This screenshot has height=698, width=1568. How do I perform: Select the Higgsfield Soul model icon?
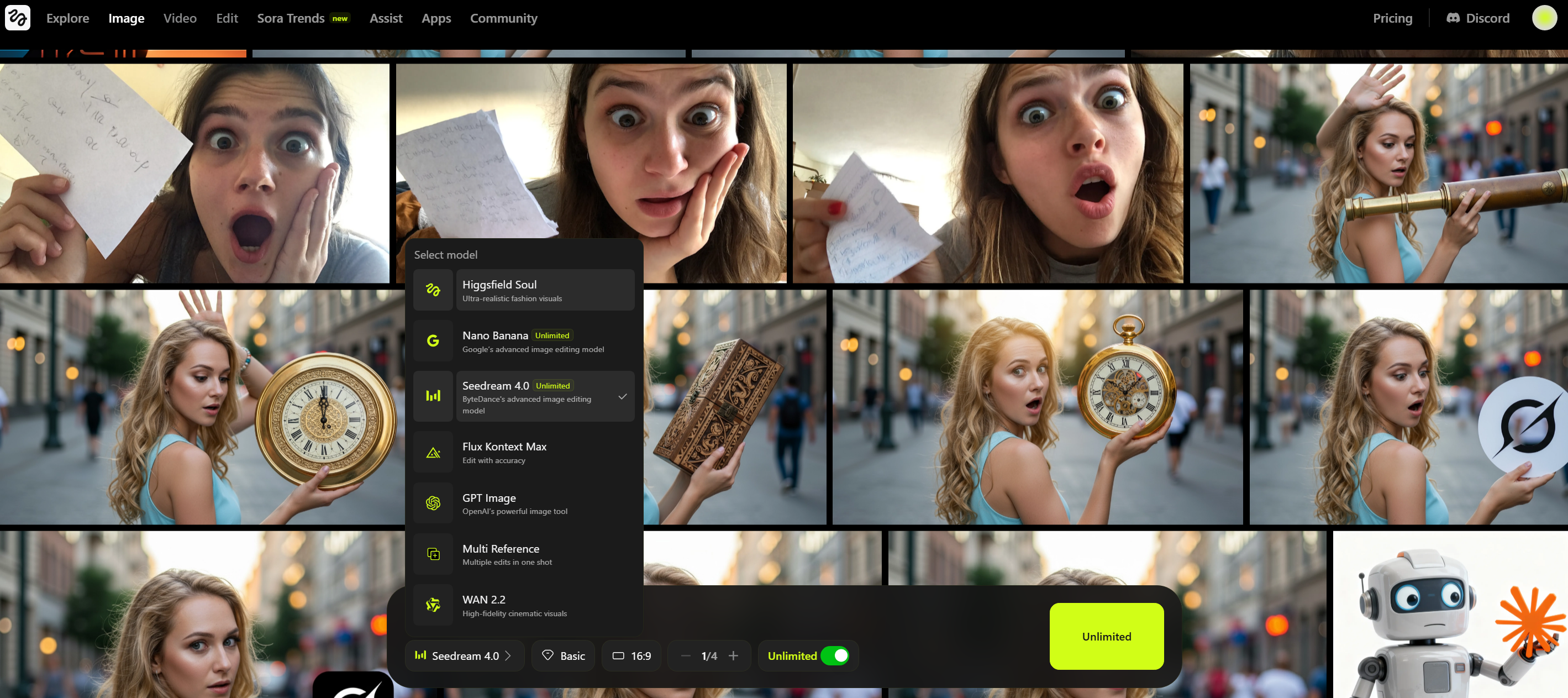[x=433, y=290]
